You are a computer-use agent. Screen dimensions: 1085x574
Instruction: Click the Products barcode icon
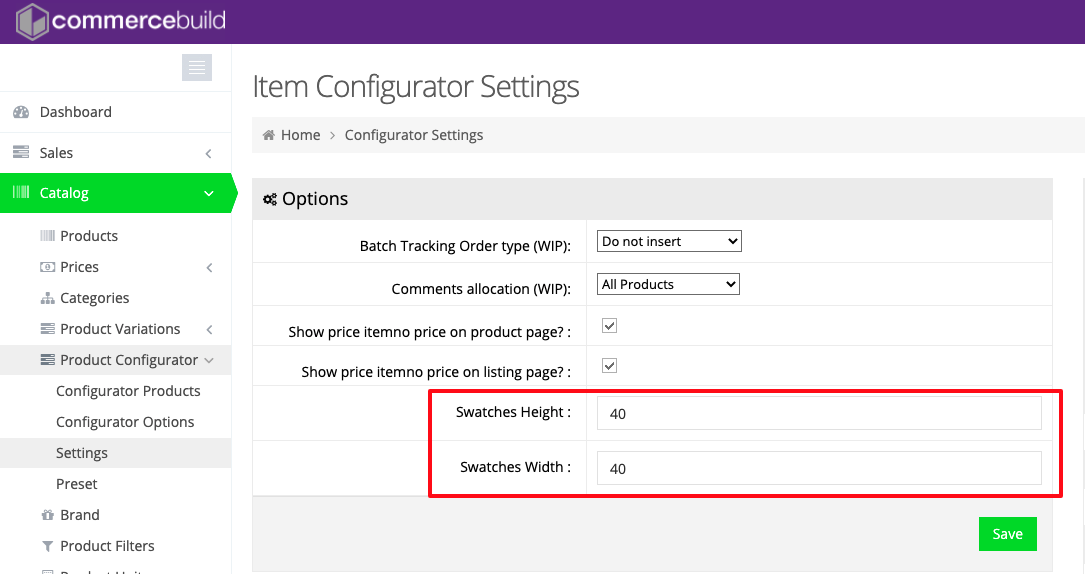[48, 236]
